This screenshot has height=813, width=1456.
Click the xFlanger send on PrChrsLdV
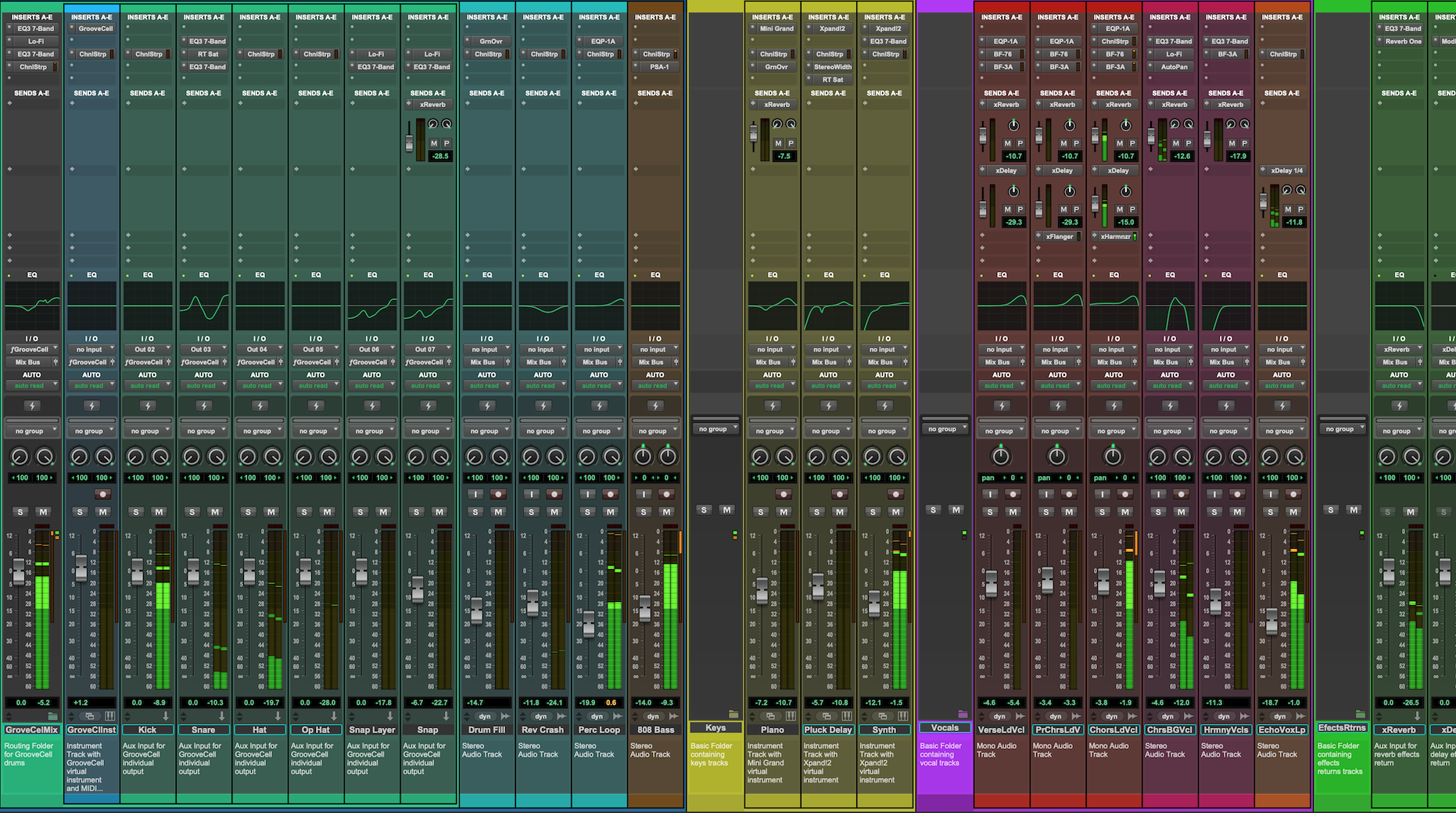(x=1060, y=236)
